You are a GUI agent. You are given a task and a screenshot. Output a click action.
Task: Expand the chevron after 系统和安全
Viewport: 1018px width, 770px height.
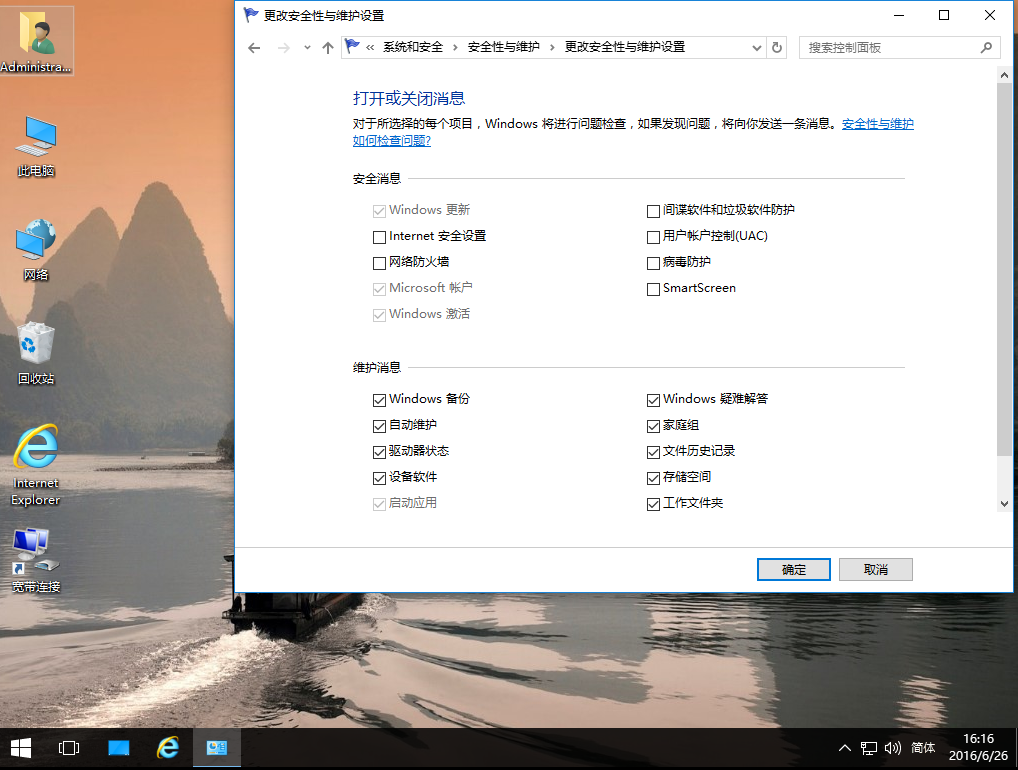(455, 47)
